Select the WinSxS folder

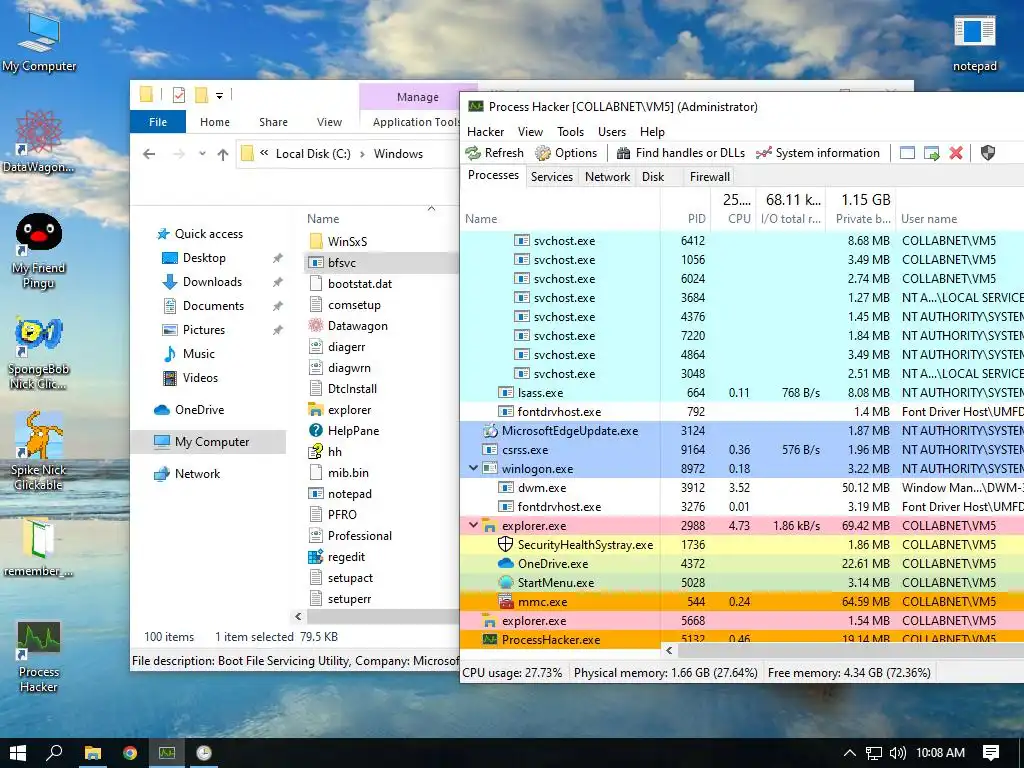click(347, 242)
